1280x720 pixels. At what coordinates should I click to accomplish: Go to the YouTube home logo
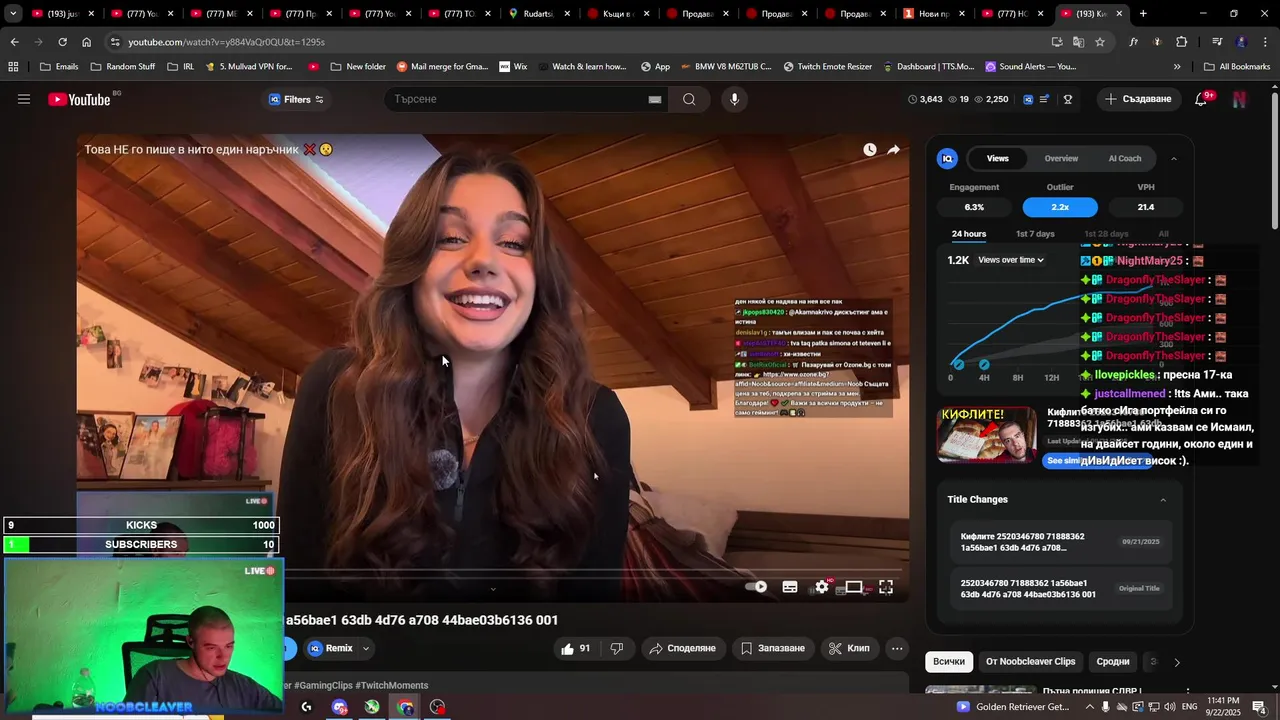[80, 99]
